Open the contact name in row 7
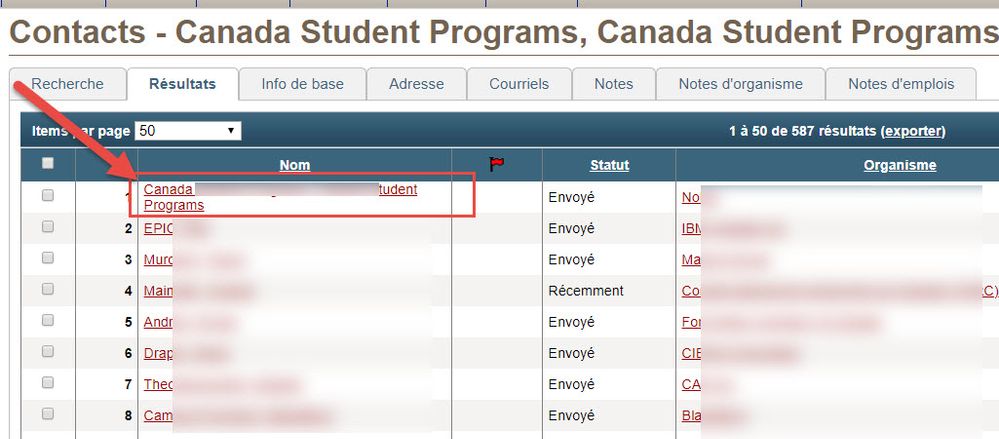This screenshot has width=999, height=439. (x=159, y=385)
